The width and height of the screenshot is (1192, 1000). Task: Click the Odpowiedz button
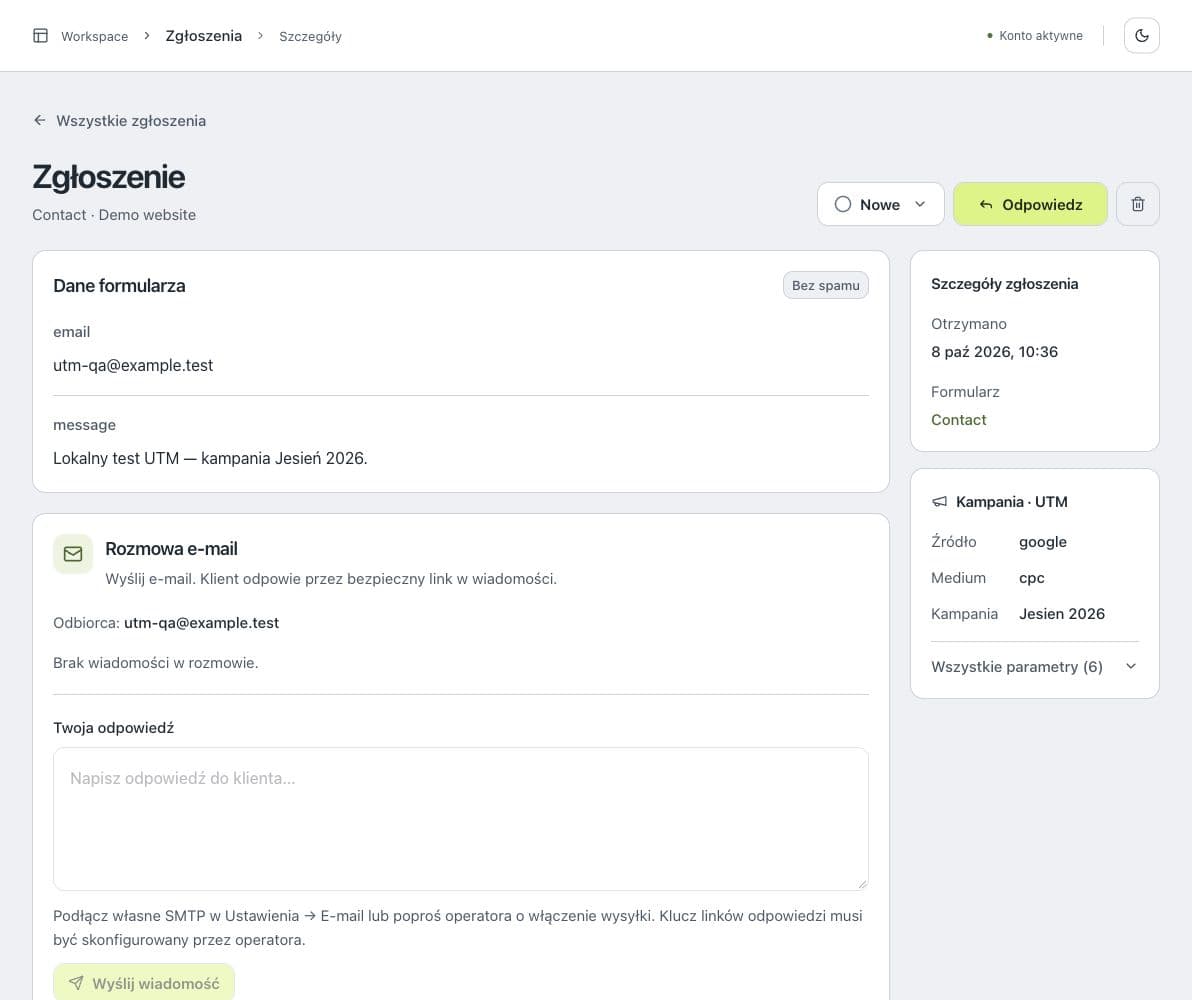pyautogui.click(x=1030, y=204)
